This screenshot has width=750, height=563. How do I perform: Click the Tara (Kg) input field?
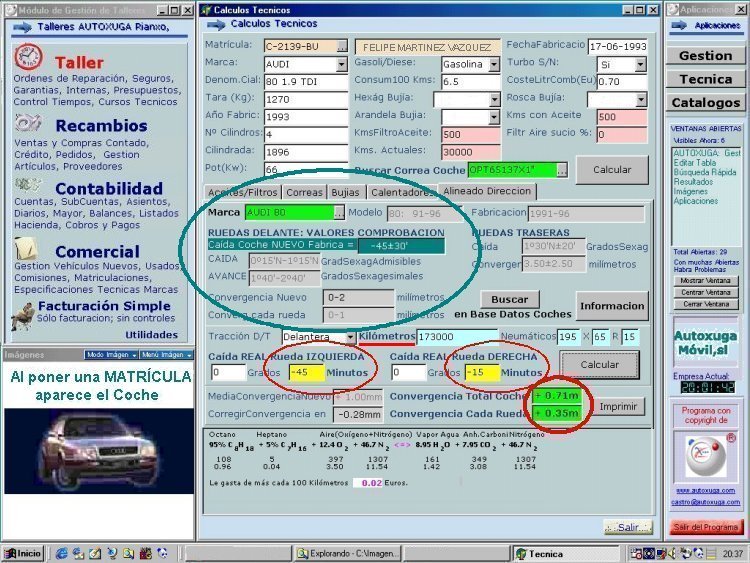[306, 99]
